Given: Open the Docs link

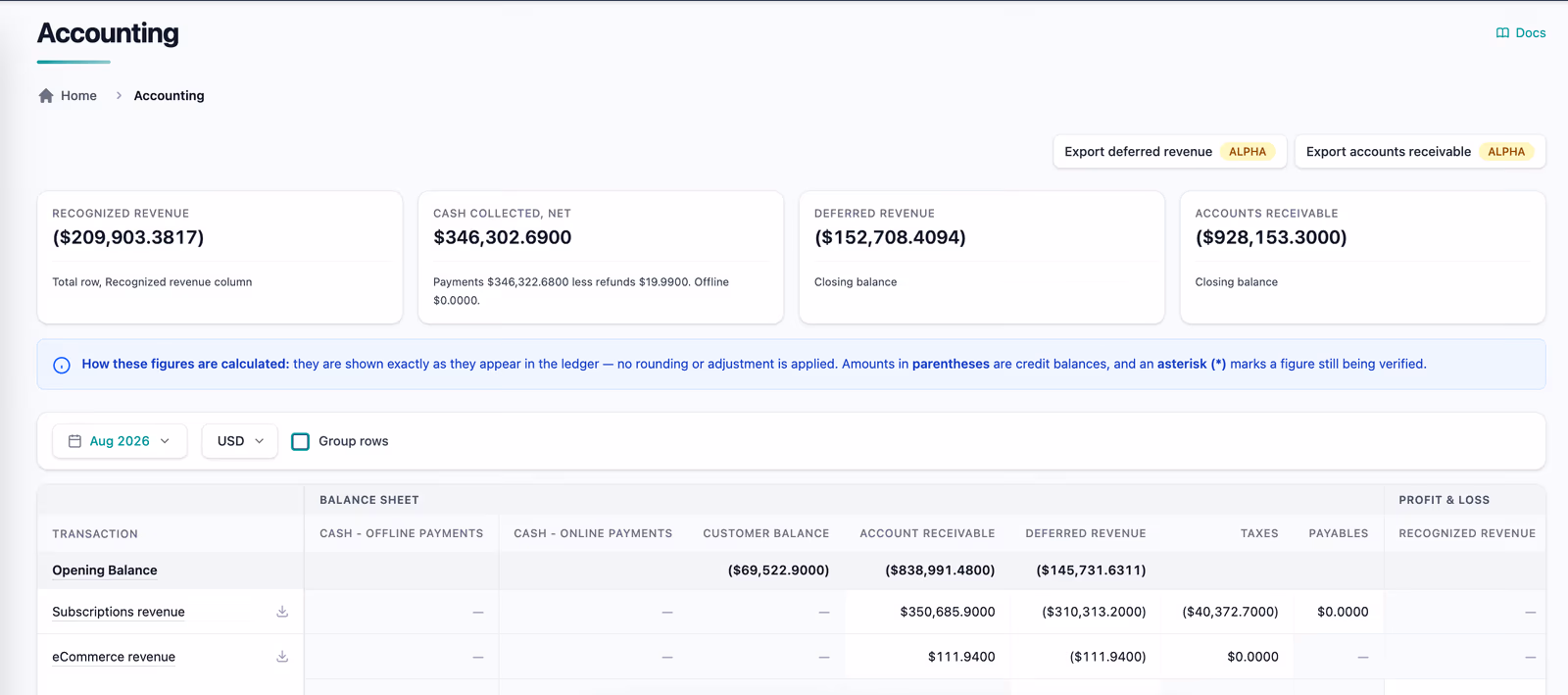Looking at the screenshot, I should coord(1521,33).
